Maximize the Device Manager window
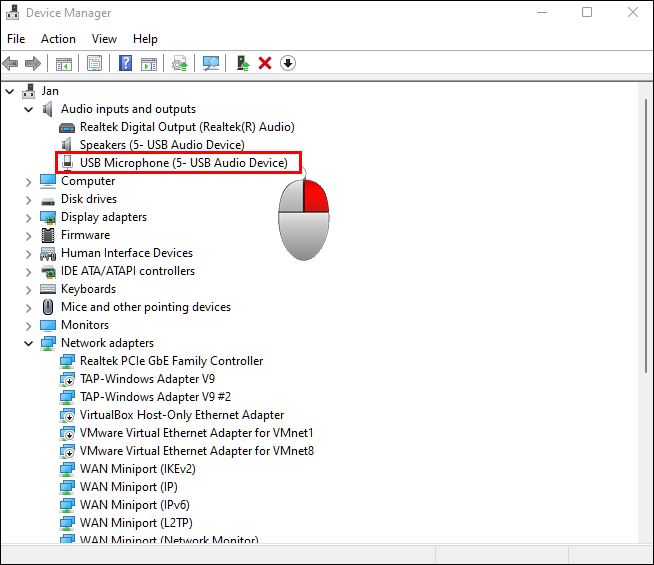 pyautogui.click(x=587, y=12)
